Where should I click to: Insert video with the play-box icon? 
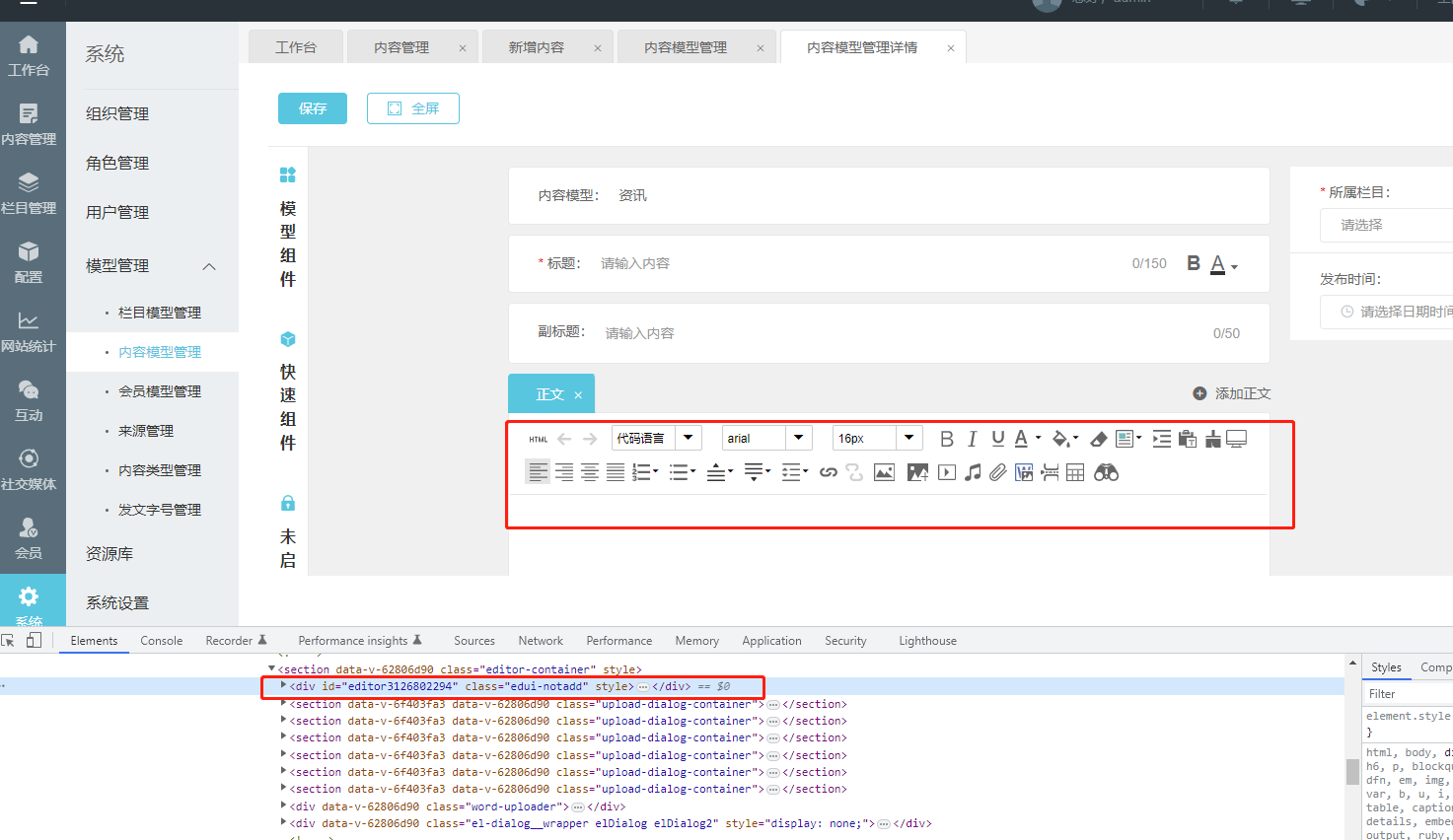(947, 473)
